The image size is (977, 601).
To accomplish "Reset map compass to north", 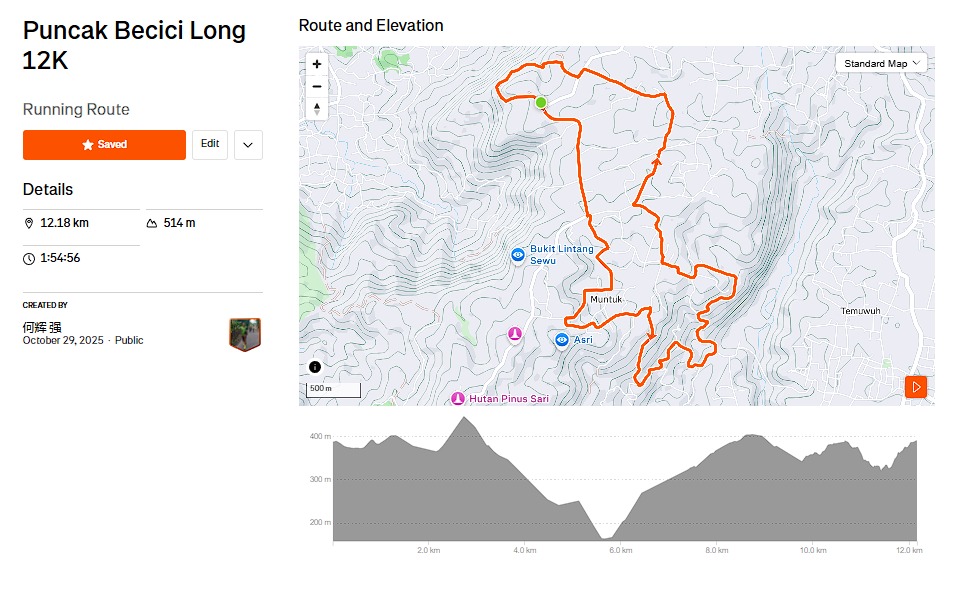I will click(x=317, y=108).
